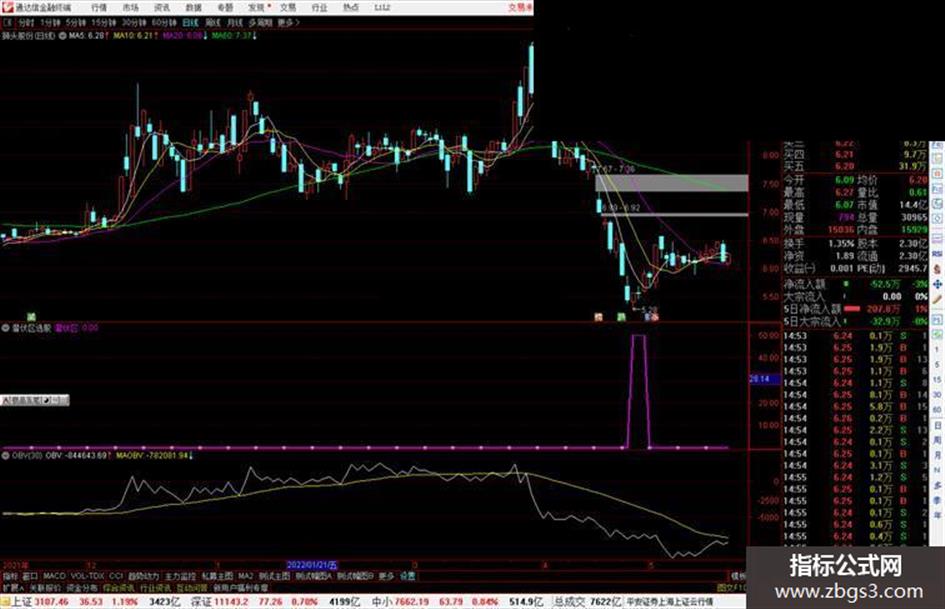Open the 互动问答 tab
Image resolution: width=945 pixels, height=609 pixels.
point(192,587)
